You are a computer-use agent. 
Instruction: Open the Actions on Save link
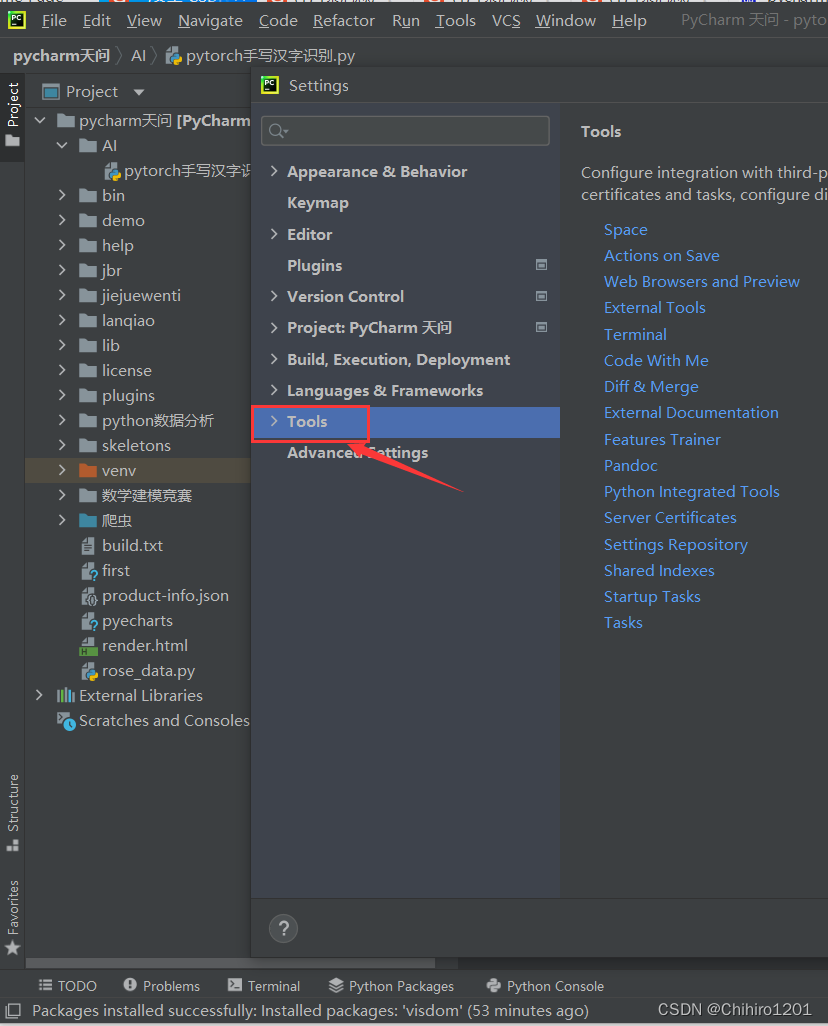click(662, 256)
